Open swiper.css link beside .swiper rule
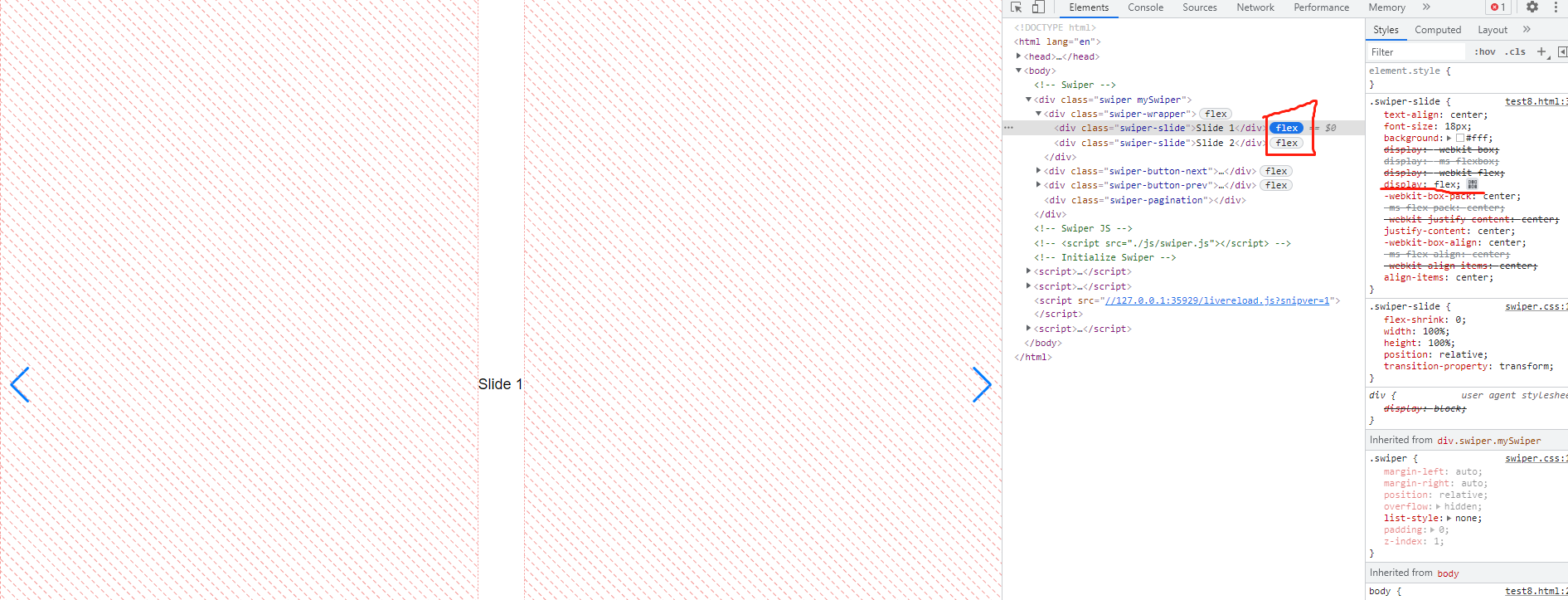Viewport: 1568px width, 600px height. pyautogui.click(x=1536, y=458)
